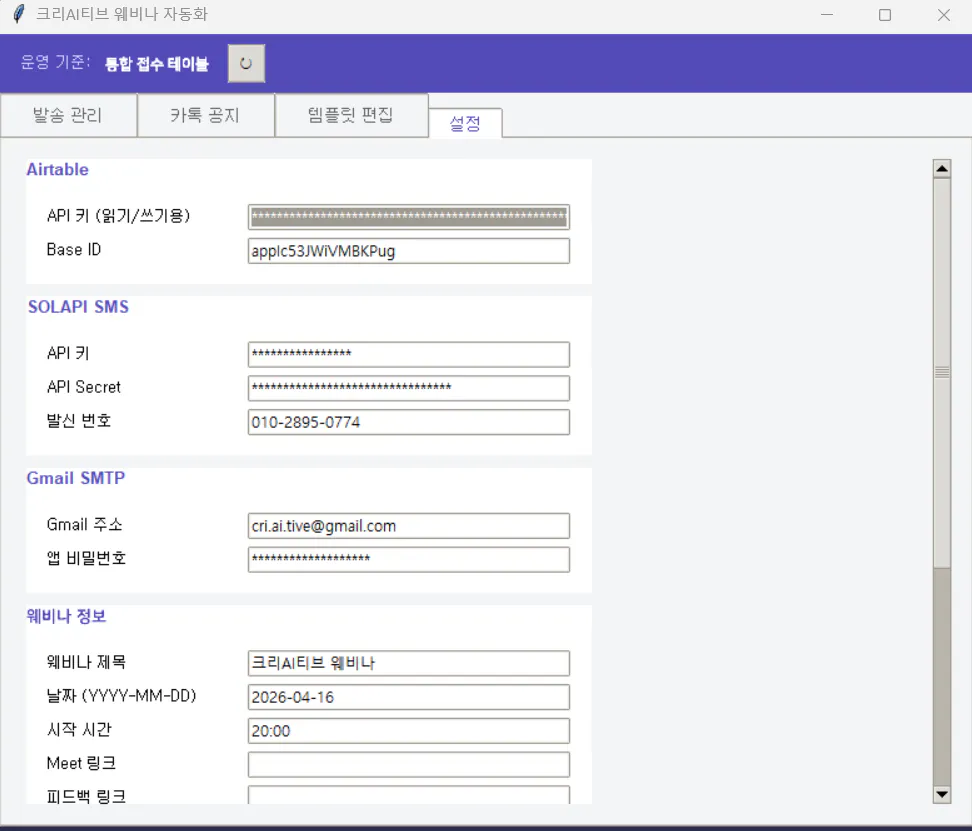The width and height of the screenshot is (972, 831).
Task: Click the SOLAPI SMS section heading
Action: pos(78,307)
